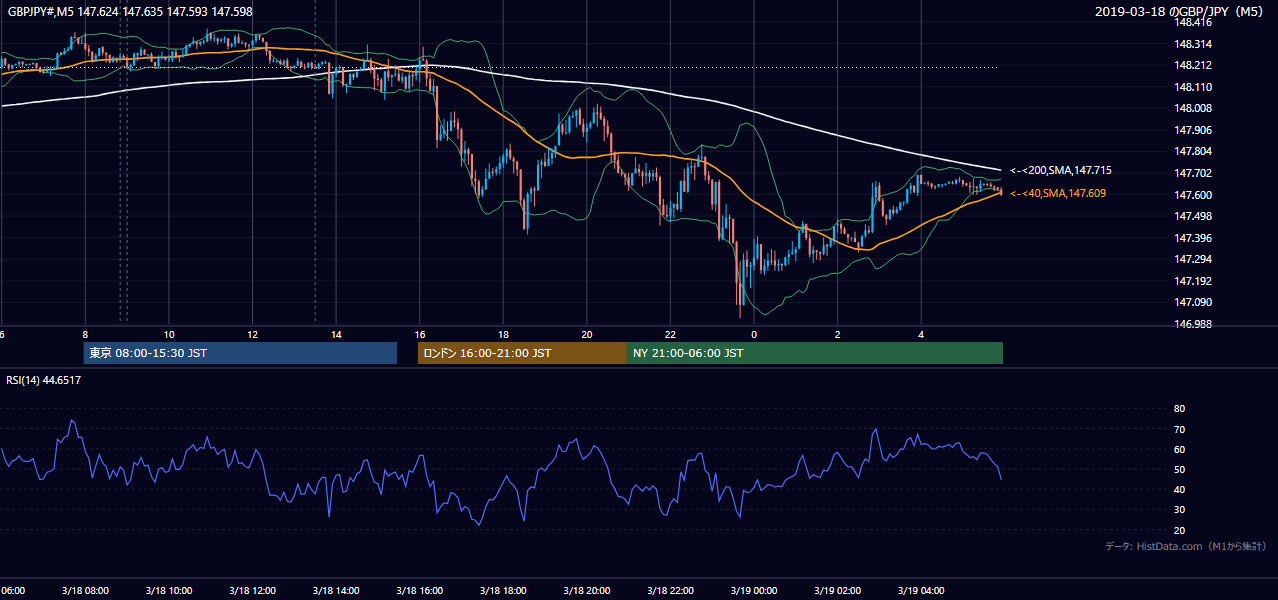Select the 40 SMA 147.609 label
The height and width of the screenshot is (600, 1278).
click(x=1058, y=193)
